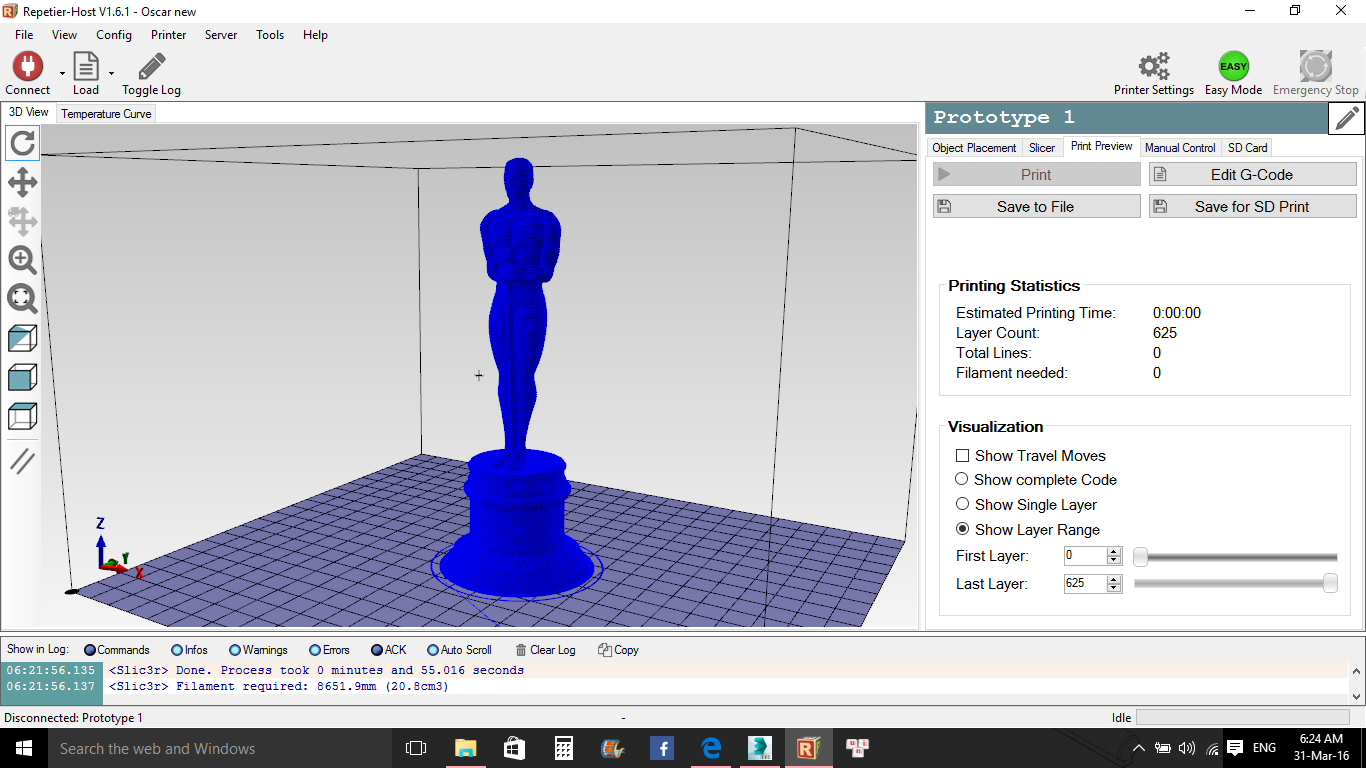Screen dimensions: 1366x768
Task: Show hidden system tray icons
Action: click(1139, 748)
